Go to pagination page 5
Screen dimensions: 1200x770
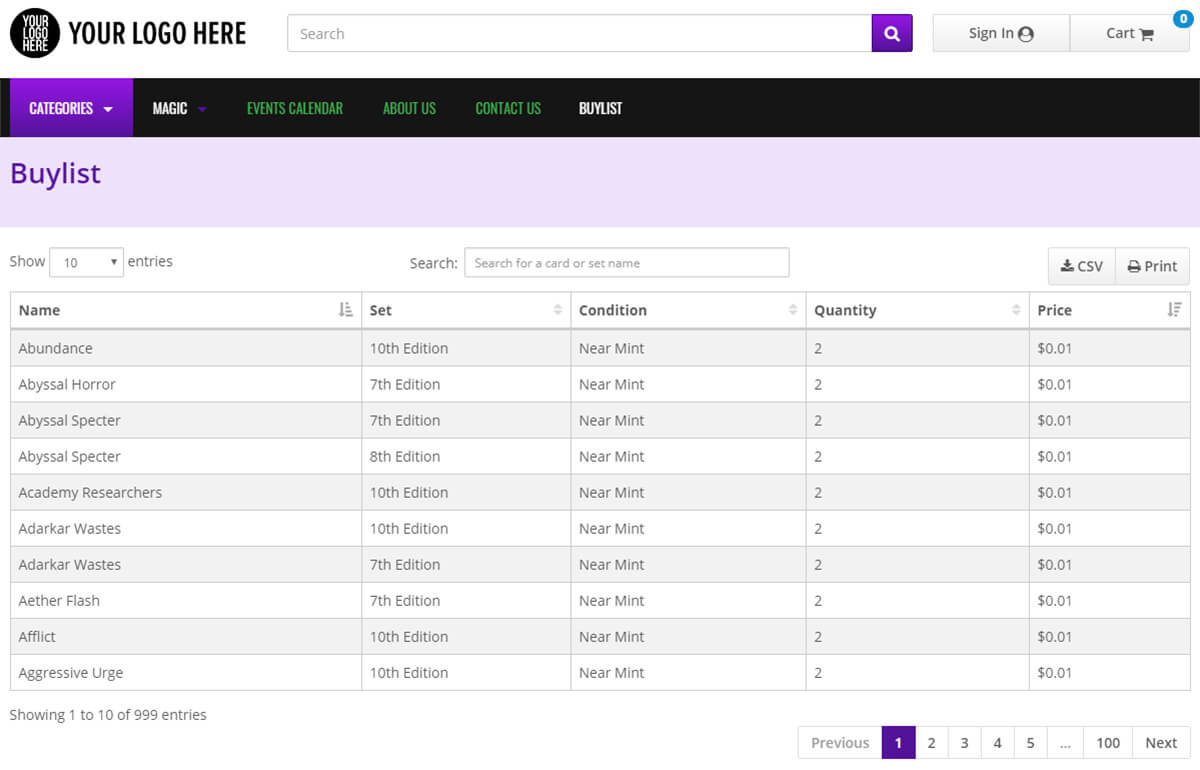point(1030,742)
